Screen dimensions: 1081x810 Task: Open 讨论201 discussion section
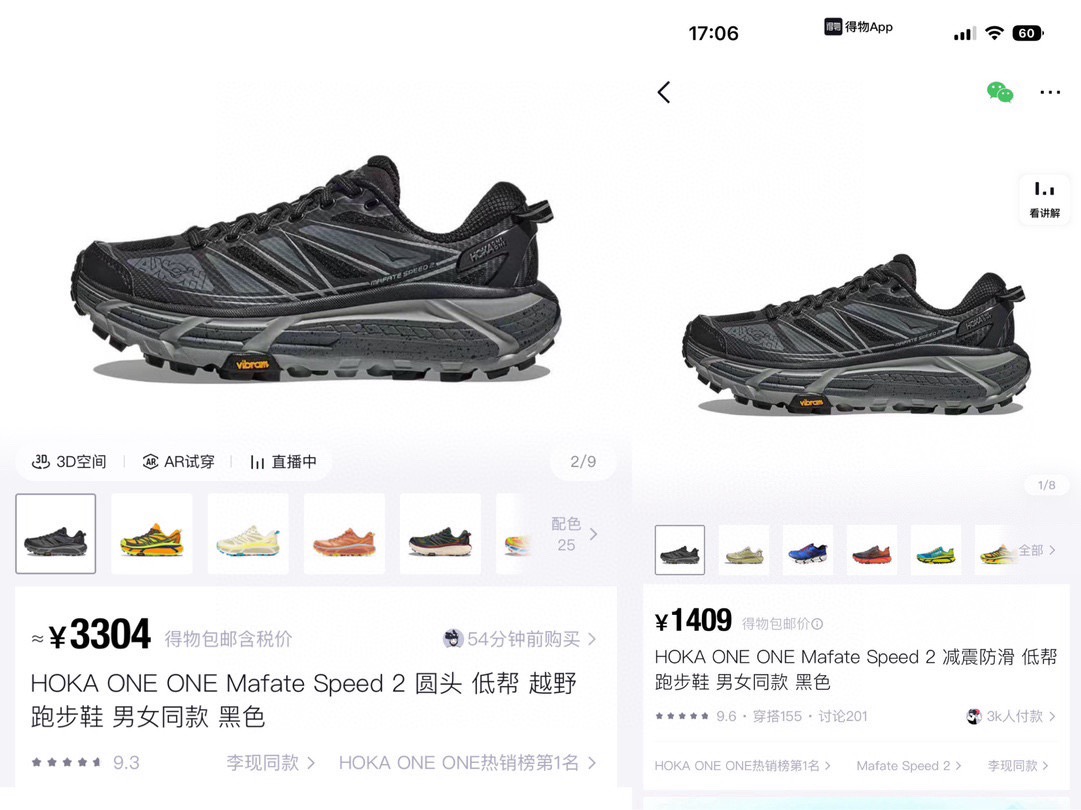[x=842, y=716]
